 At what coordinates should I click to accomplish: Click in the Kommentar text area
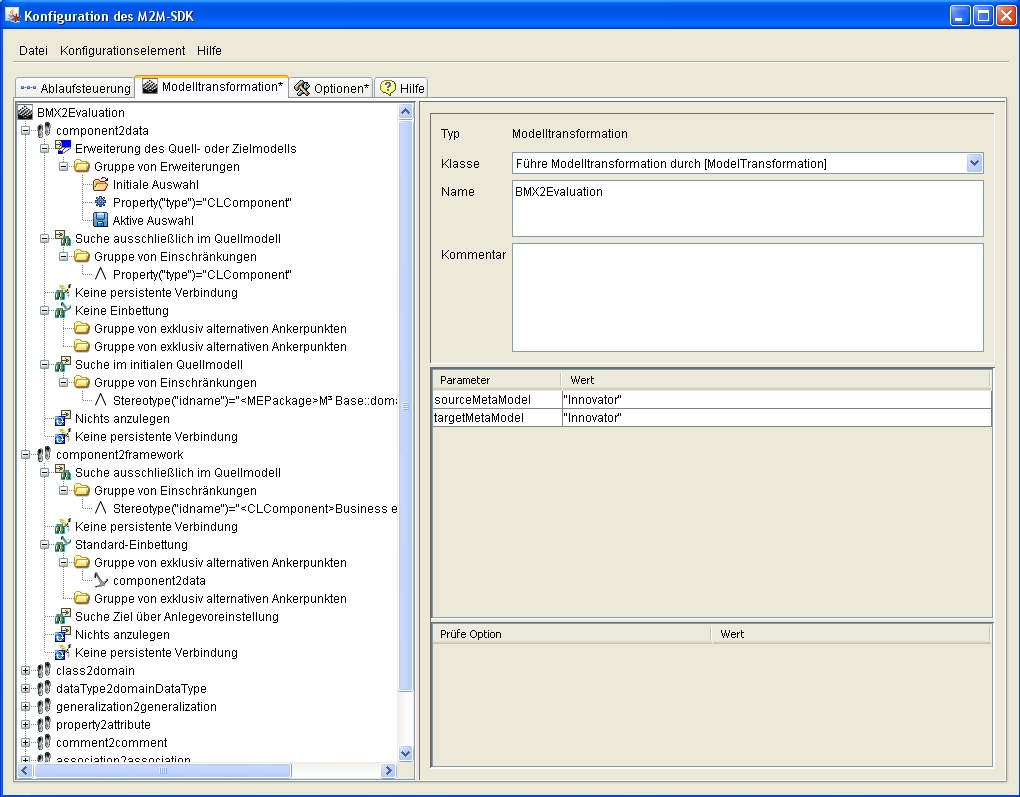click(x=747, y=297)
